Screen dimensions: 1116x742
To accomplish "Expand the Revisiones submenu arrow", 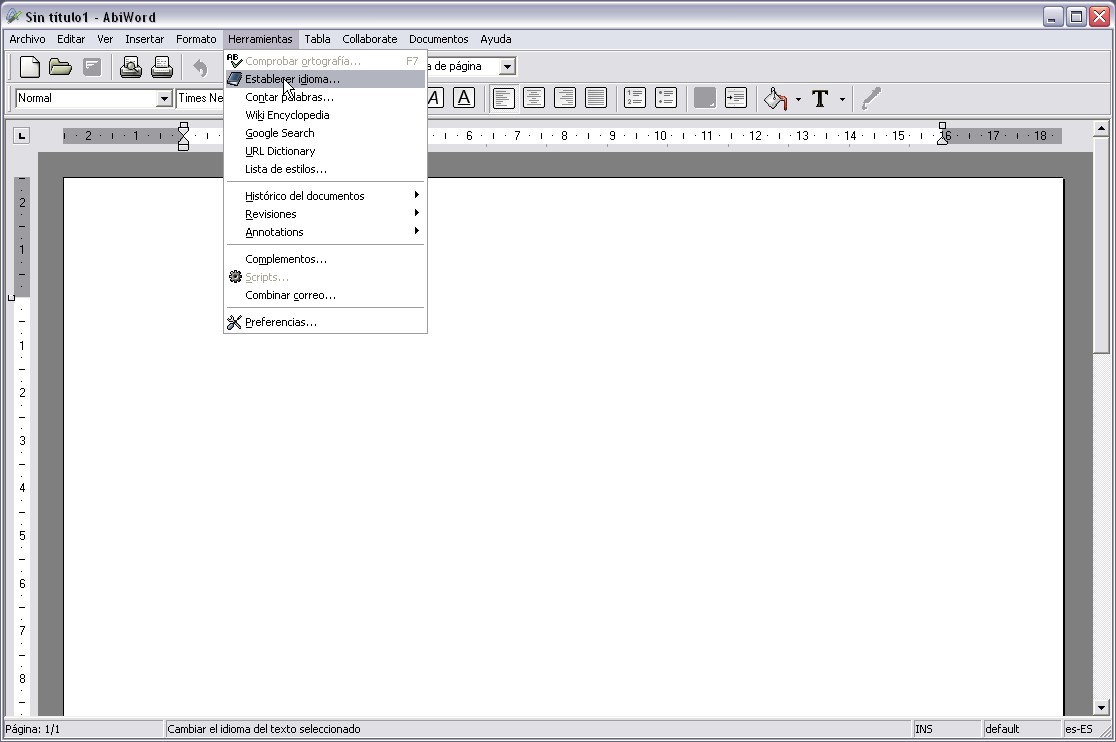I will tap(417, 213).
